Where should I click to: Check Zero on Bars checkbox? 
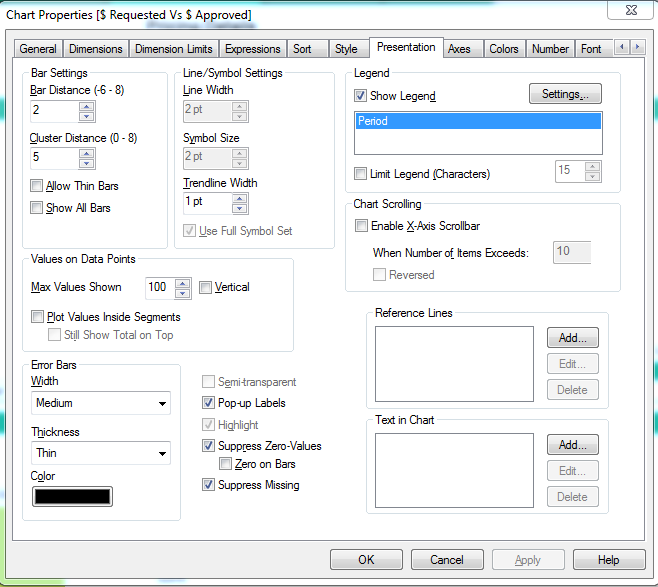click(225, 464)
